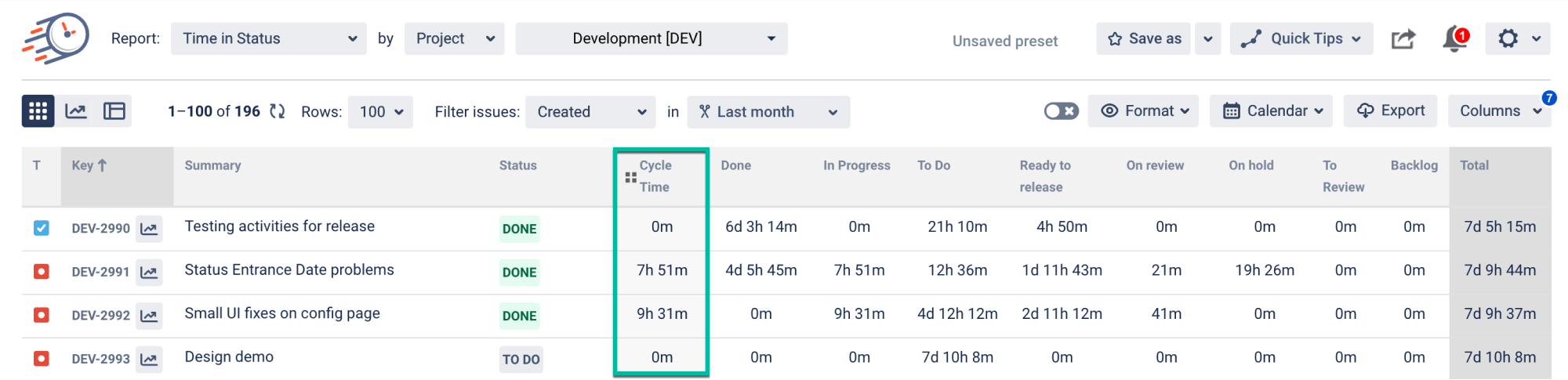
Task: Select 'Design demo' summary text
Action: coord(229,357)
